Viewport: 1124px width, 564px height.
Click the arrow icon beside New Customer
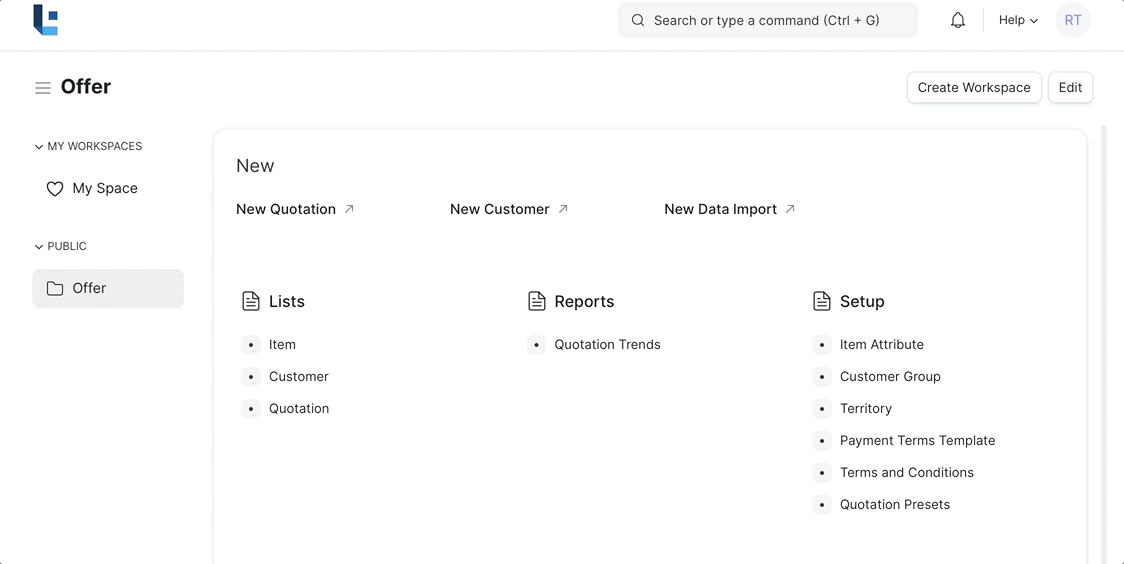tap(563, 209)
